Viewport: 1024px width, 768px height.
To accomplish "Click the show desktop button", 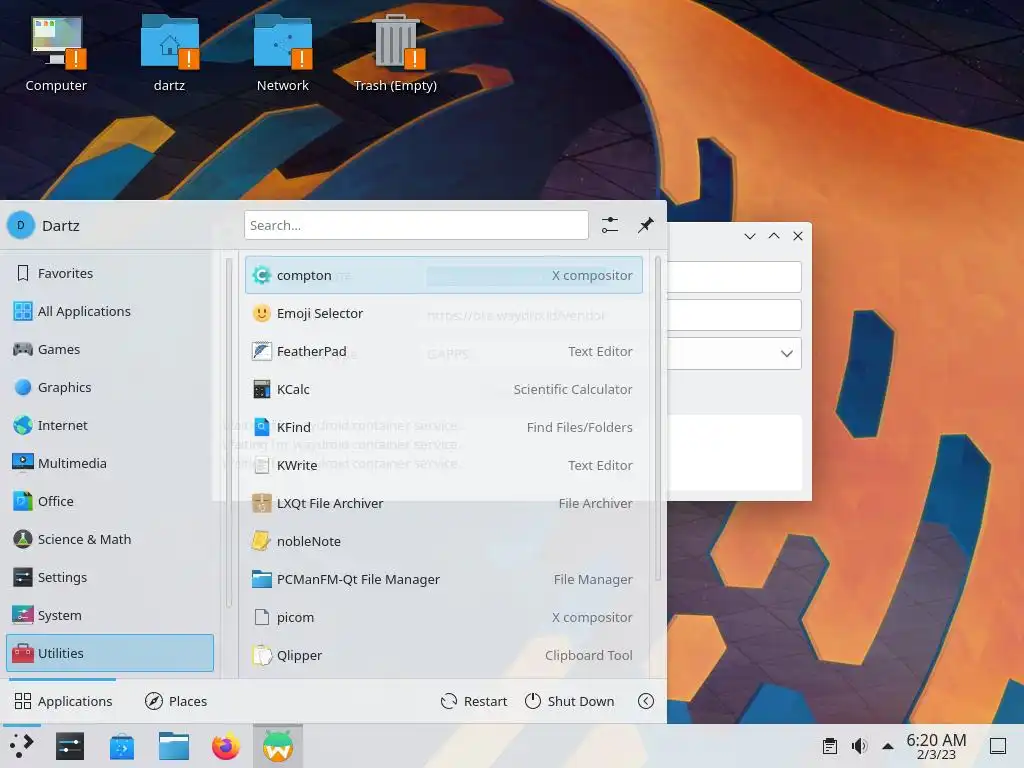I will tap(998, 746).
